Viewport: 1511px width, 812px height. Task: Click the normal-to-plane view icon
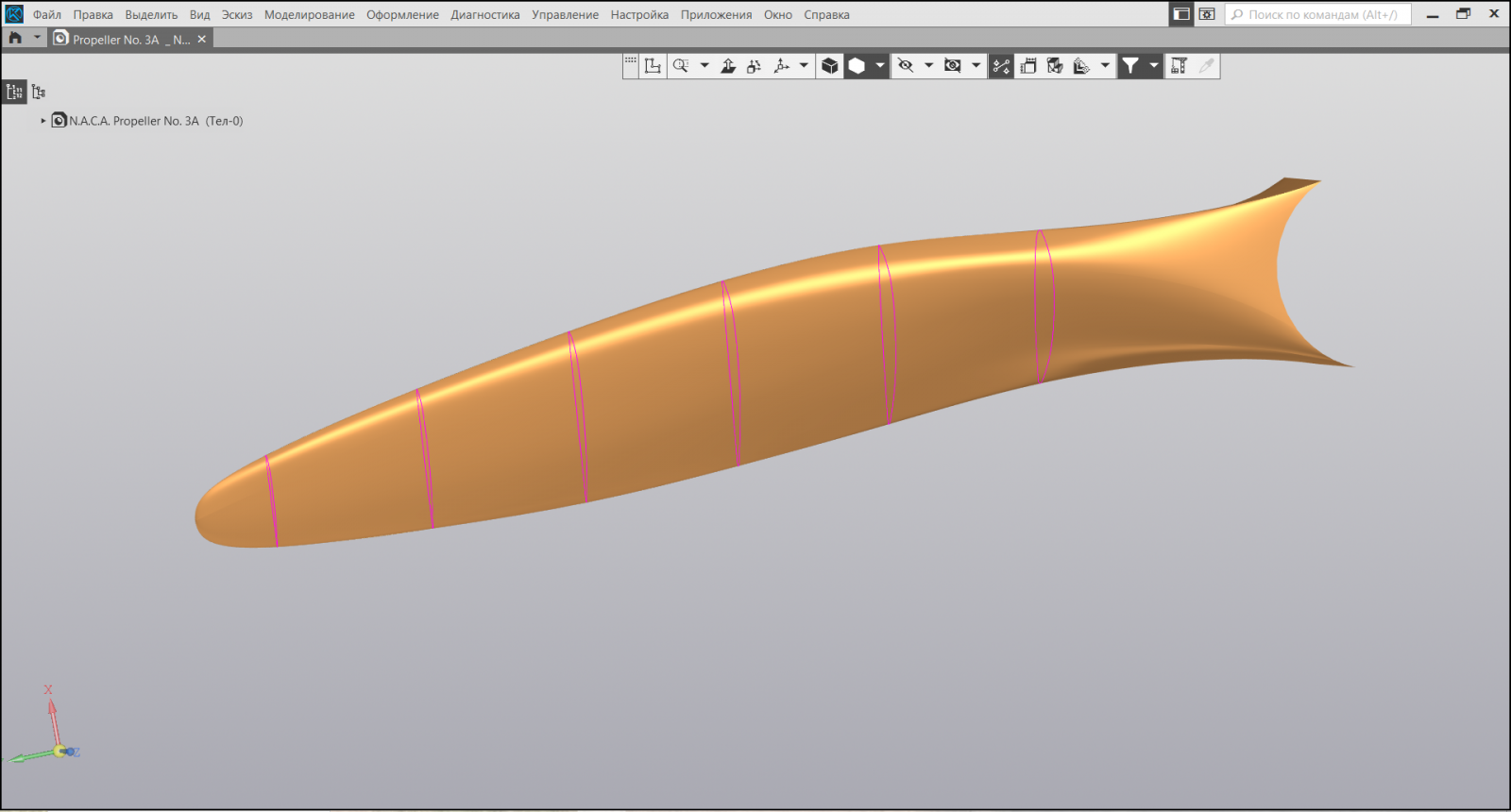tap(728, 65)
